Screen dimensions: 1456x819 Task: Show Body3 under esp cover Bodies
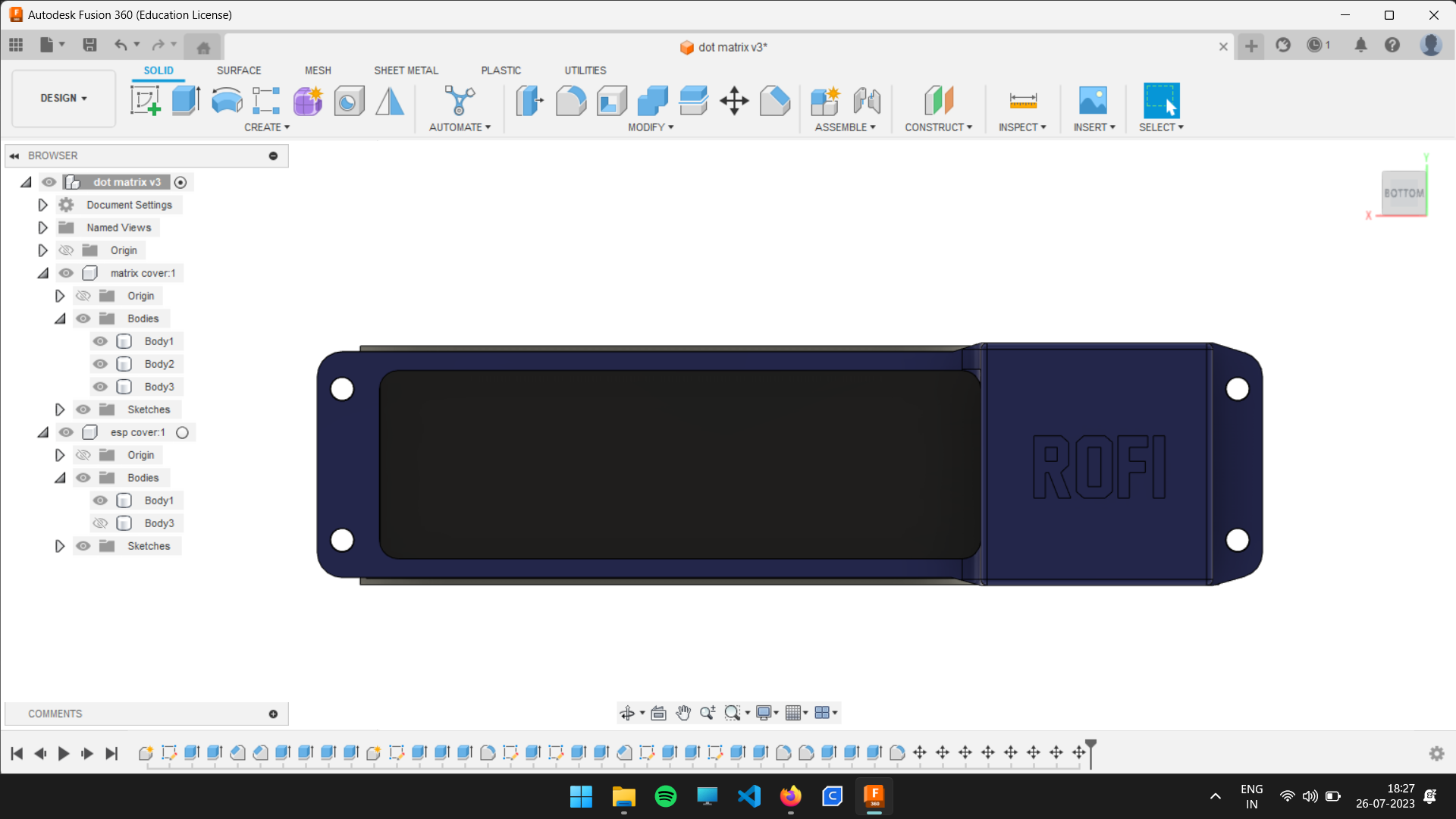pos(99,522)
